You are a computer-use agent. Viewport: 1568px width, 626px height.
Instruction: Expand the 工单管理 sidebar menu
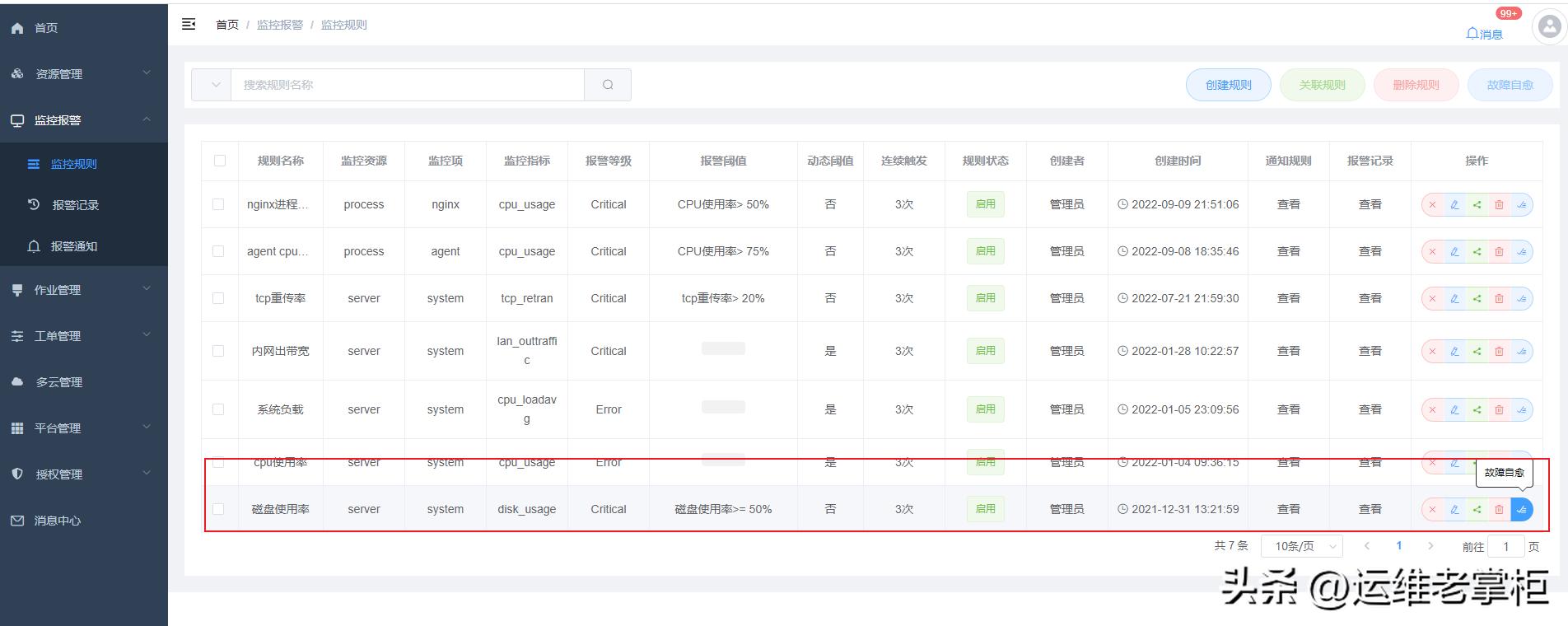click(84, 336)
